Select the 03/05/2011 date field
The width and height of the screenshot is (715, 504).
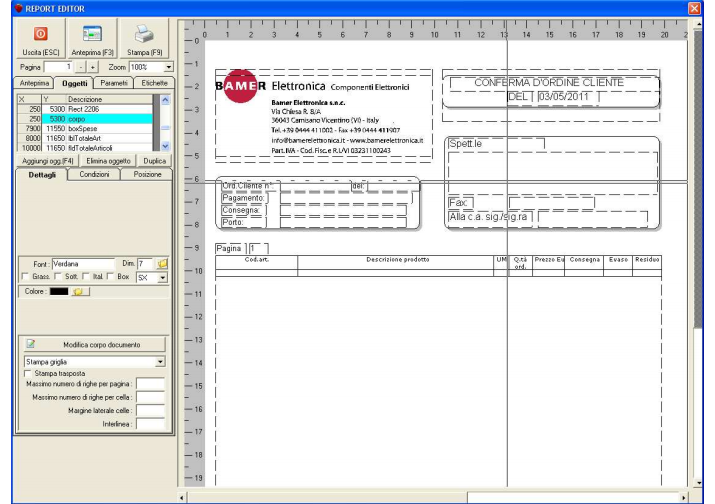[564, 96]
